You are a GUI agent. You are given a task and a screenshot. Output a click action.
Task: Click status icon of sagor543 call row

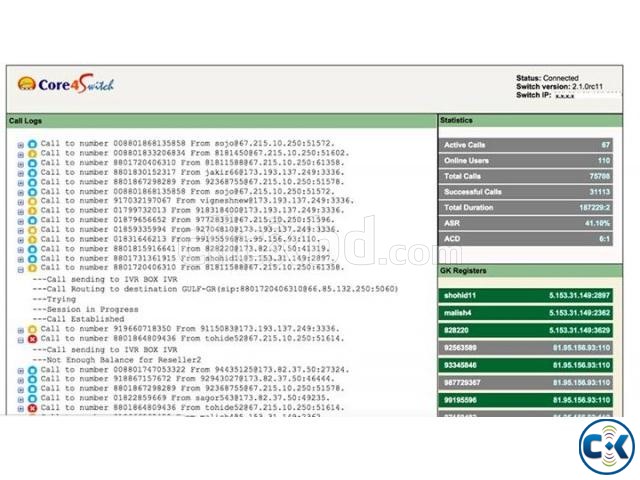32,398
